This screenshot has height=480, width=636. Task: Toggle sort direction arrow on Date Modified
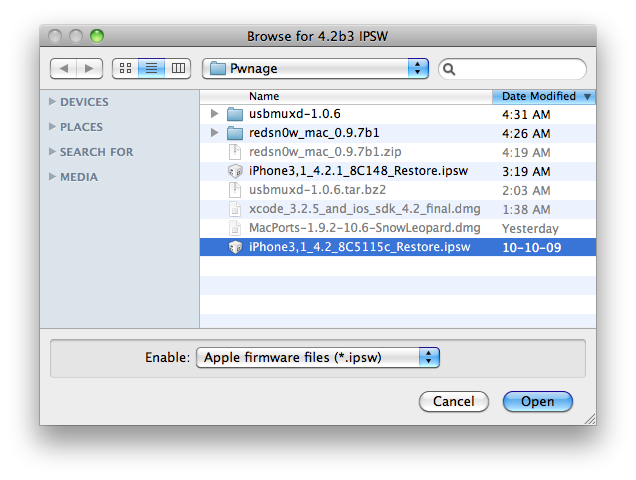(x=587, y=97)
